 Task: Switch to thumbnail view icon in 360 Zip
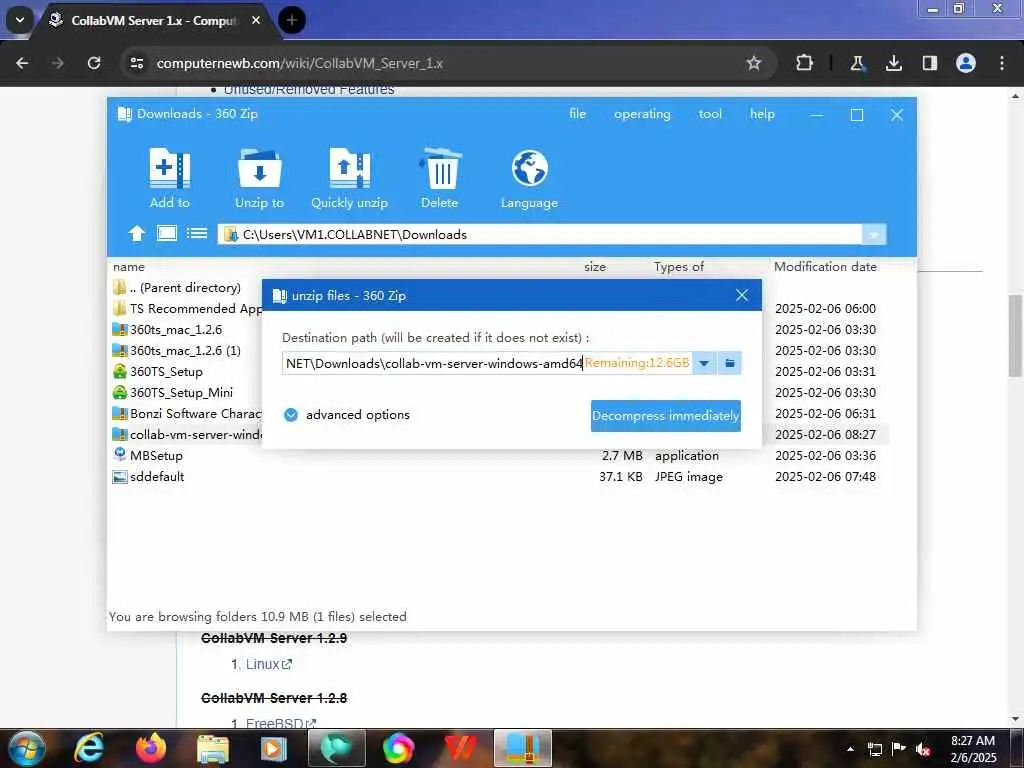[x=167, y=233]
